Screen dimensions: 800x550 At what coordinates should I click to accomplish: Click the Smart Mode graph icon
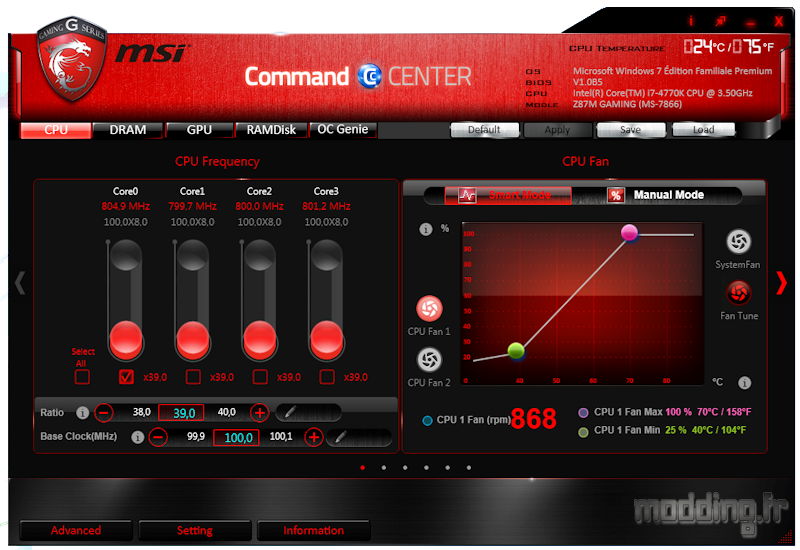coord(467,195)
